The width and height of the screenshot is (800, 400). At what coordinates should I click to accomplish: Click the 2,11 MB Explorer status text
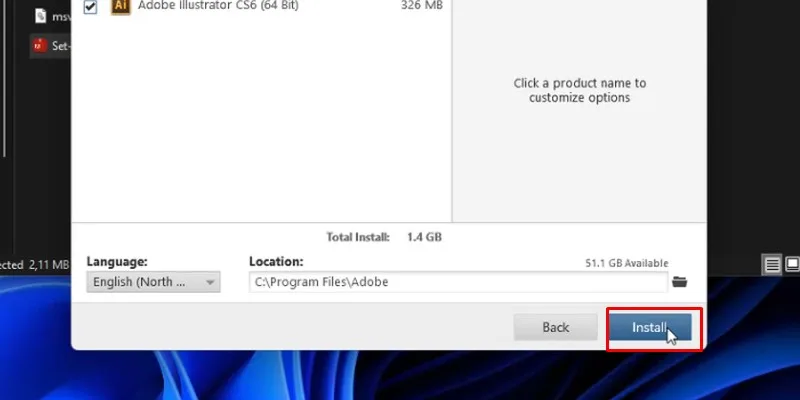click(49, 265)
